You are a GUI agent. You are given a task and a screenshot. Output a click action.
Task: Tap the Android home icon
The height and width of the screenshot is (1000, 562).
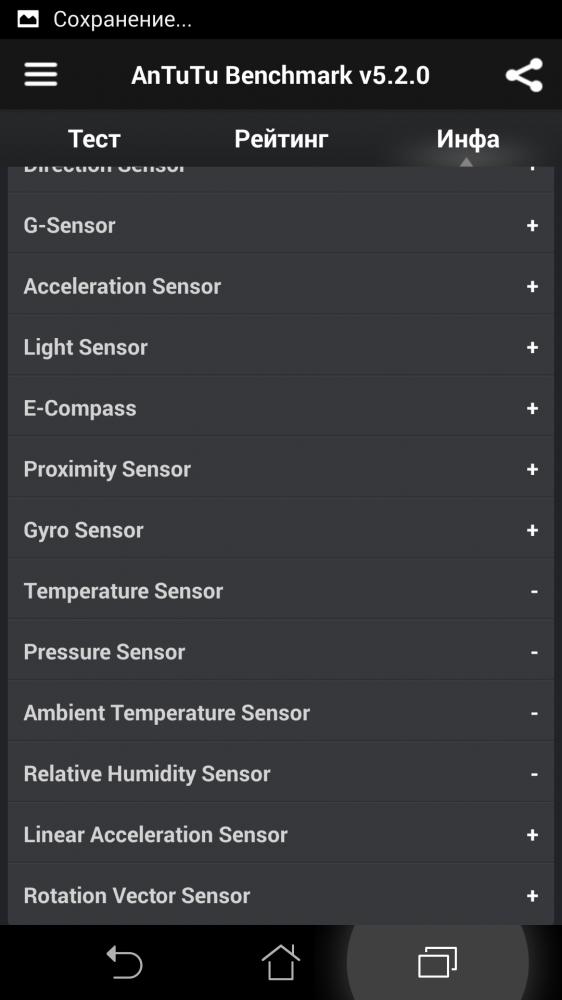[x=281, y=962]
